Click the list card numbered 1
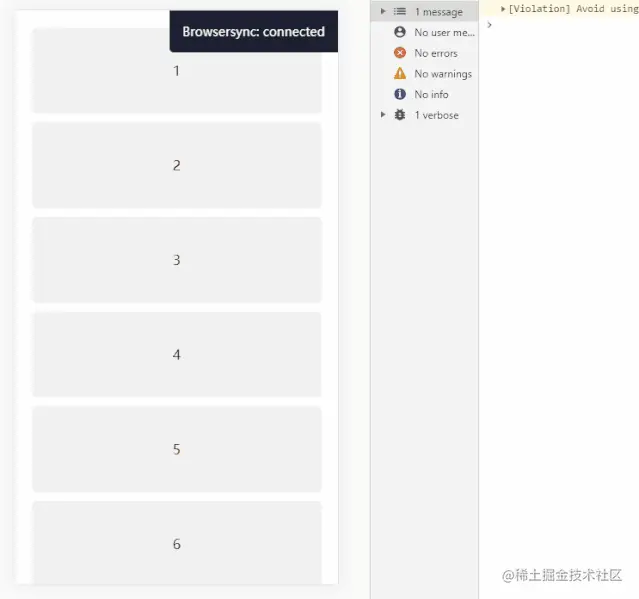639x599 pixels. pos(176,70)
